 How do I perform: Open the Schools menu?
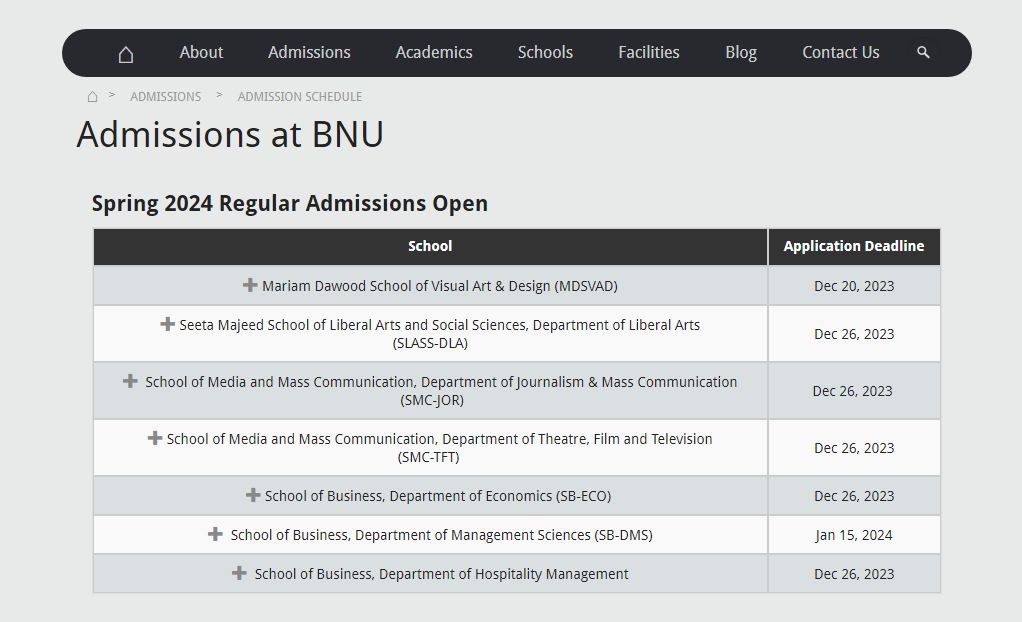[x=546, y=52]
